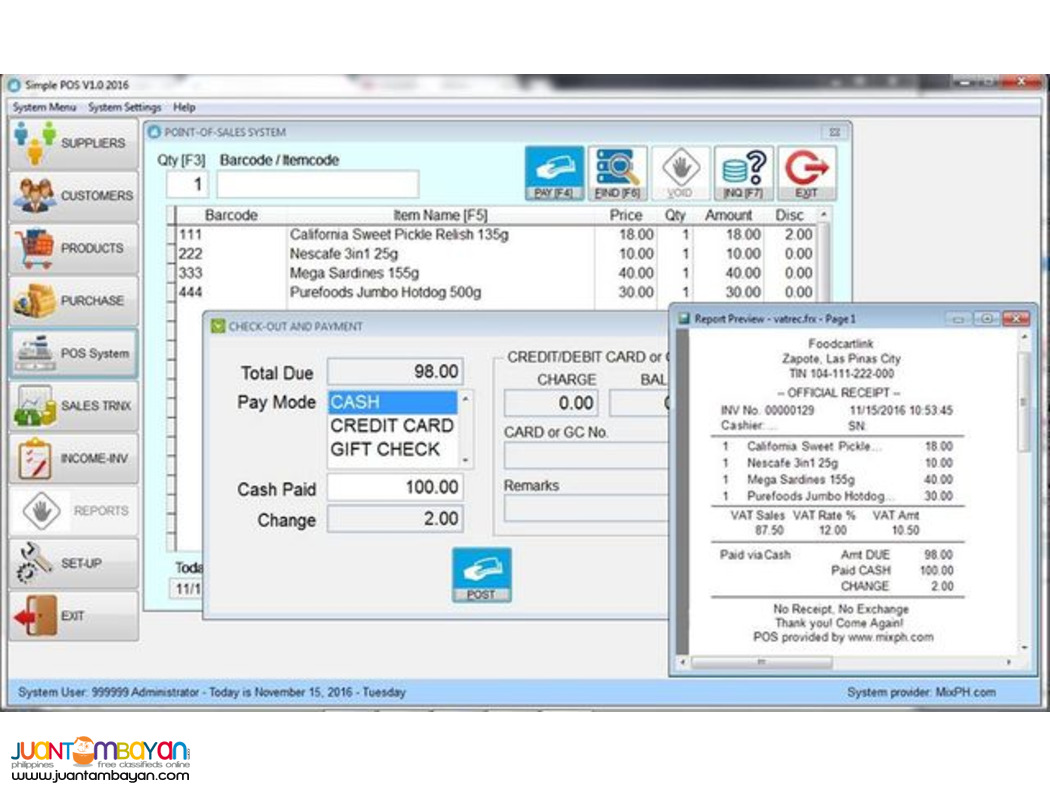Close the Point-Of-Sales System window
This screenshot has height=788, width=1050.
834,132
